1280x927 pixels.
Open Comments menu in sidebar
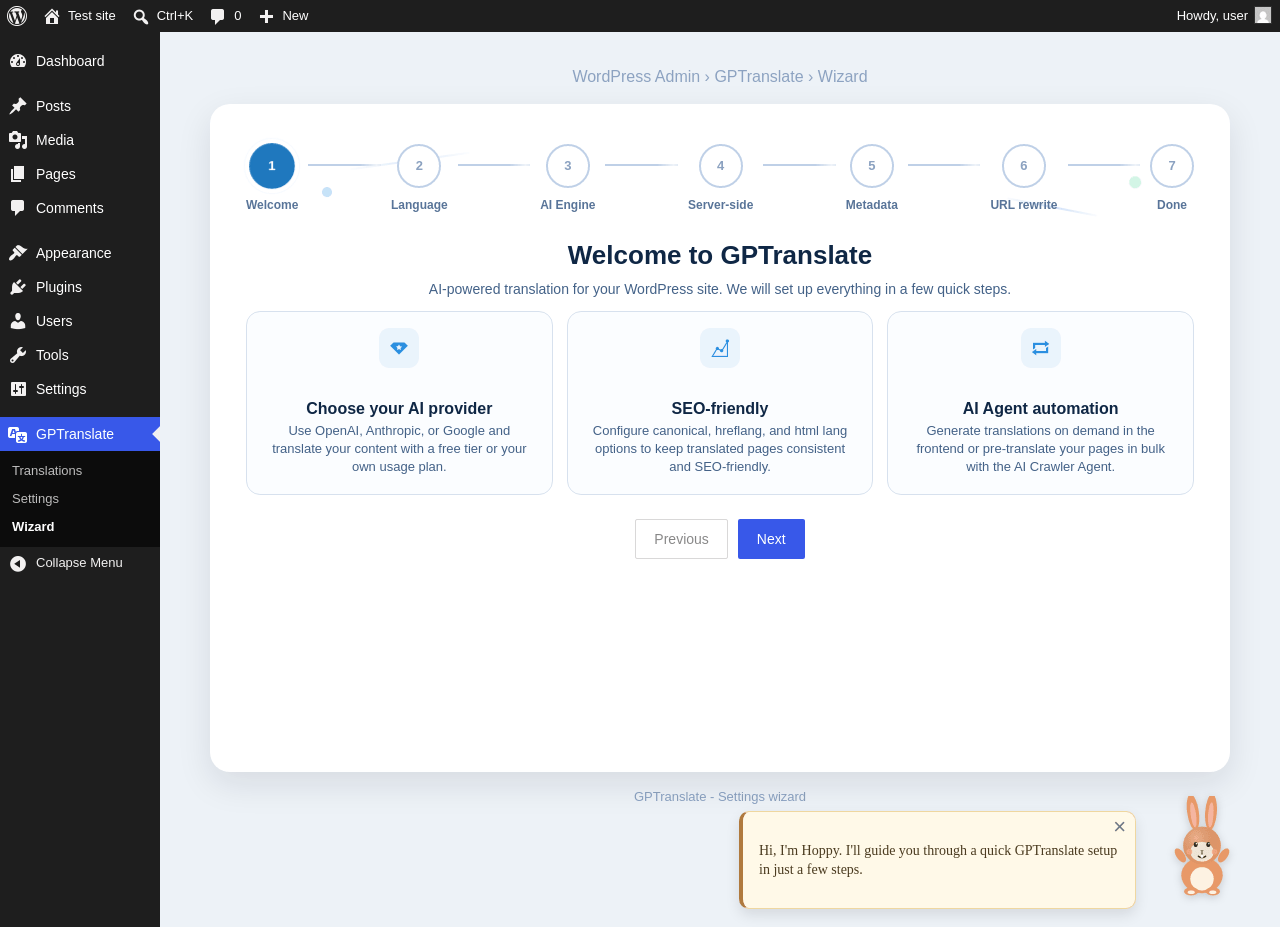[80, 208]
